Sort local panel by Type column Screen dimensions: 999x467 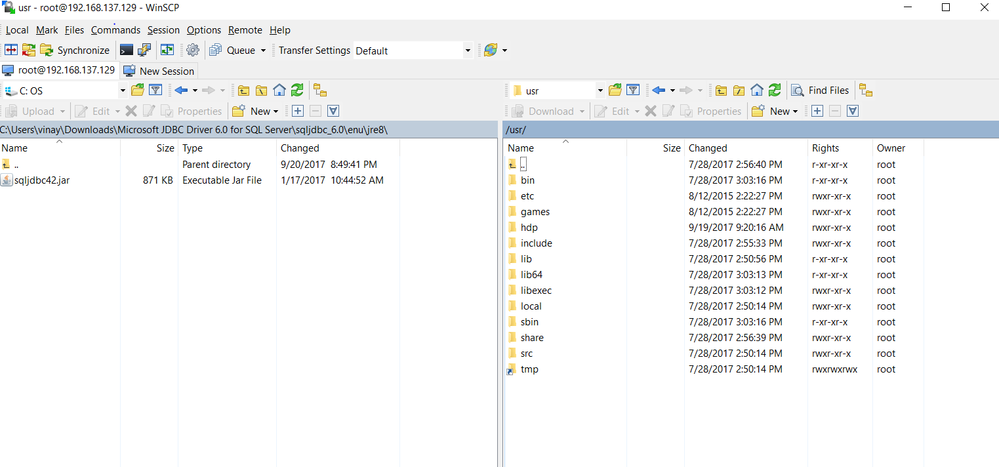[x=227, y=148]
